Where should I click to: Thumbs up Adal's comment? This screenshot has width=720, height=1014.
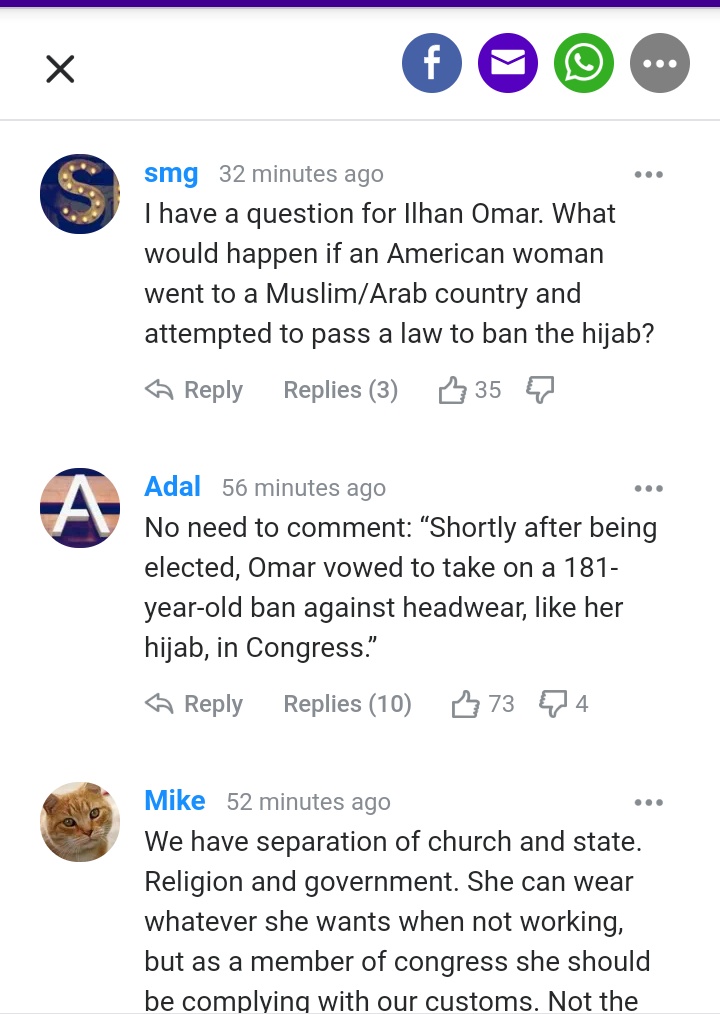(466, 704)
